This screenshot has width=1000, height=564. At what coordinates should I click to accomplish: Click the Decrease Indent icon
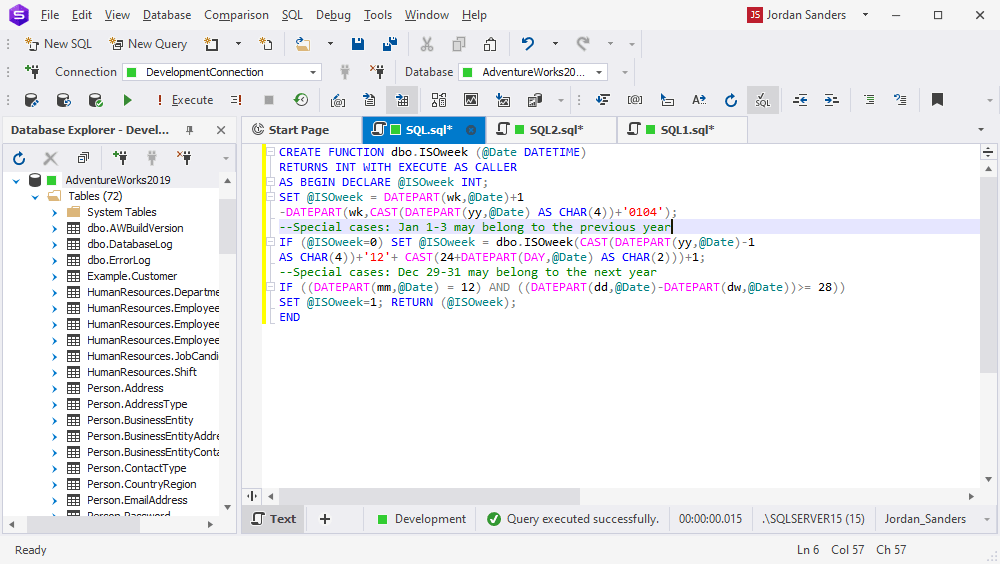click(800, 100)
